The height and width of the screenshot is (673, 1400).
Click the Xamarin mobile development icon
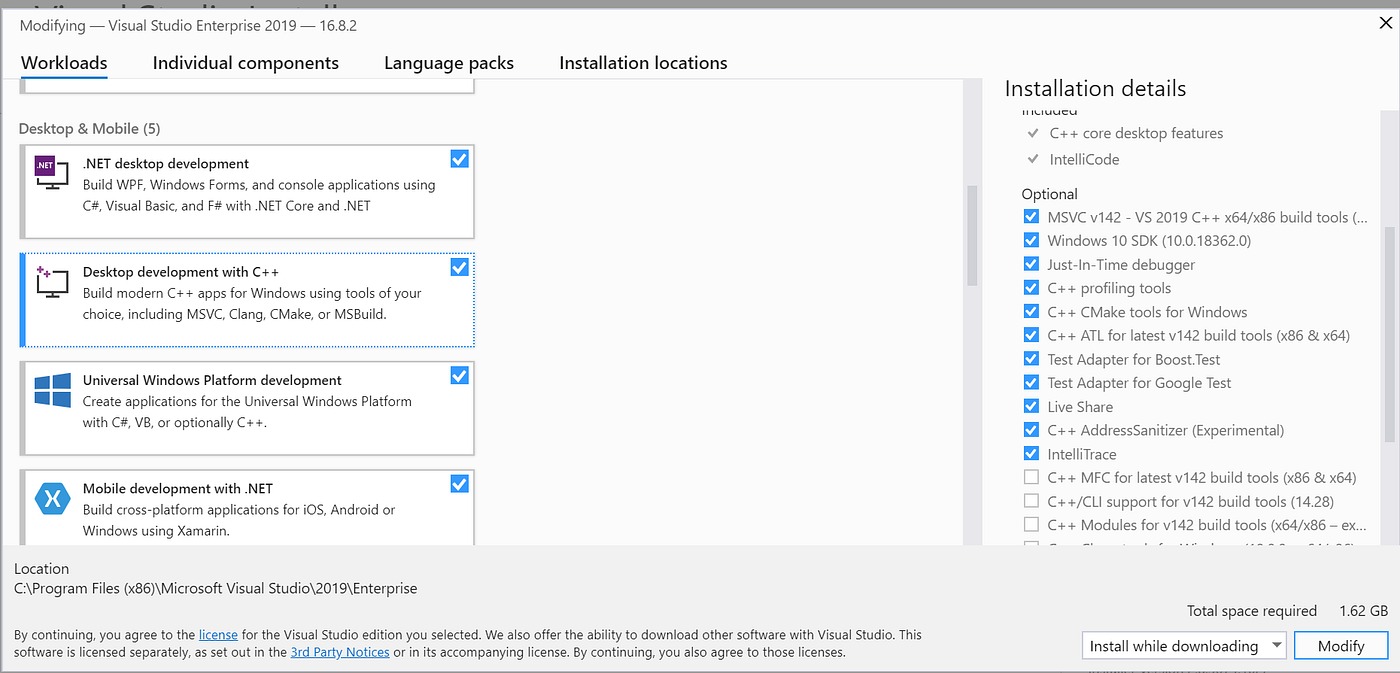[x=52, y=498]
